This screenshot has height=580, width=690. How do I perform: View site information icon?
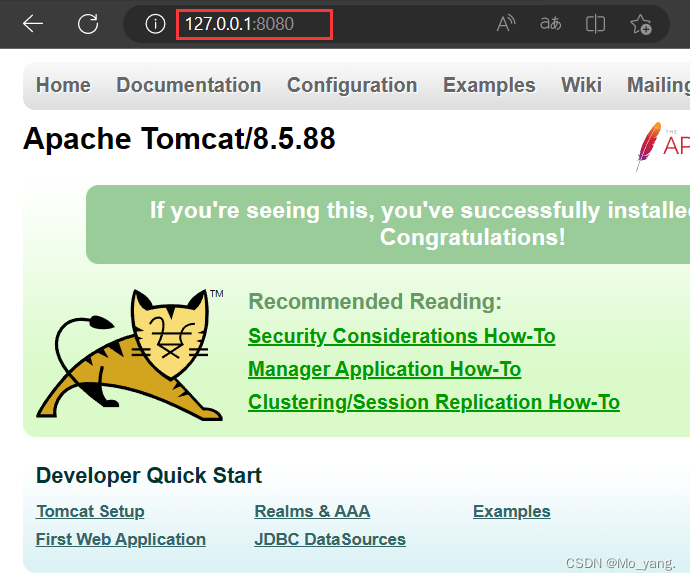155,24
